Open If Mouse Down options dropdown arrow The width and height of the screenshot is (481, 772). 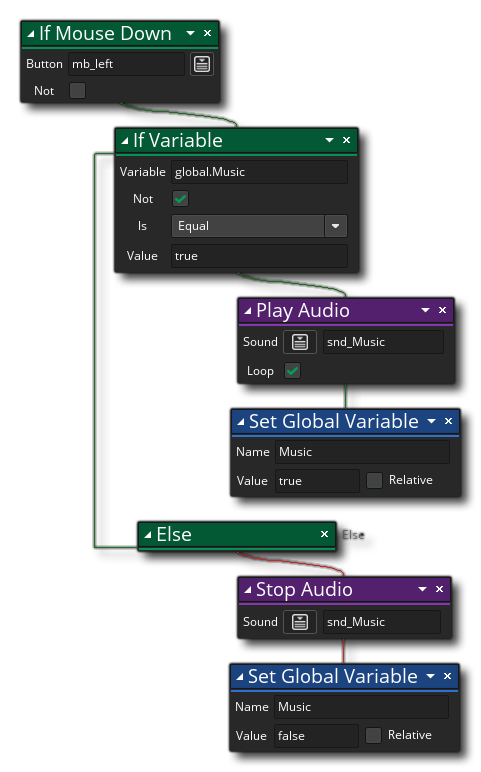coord(191,33)
